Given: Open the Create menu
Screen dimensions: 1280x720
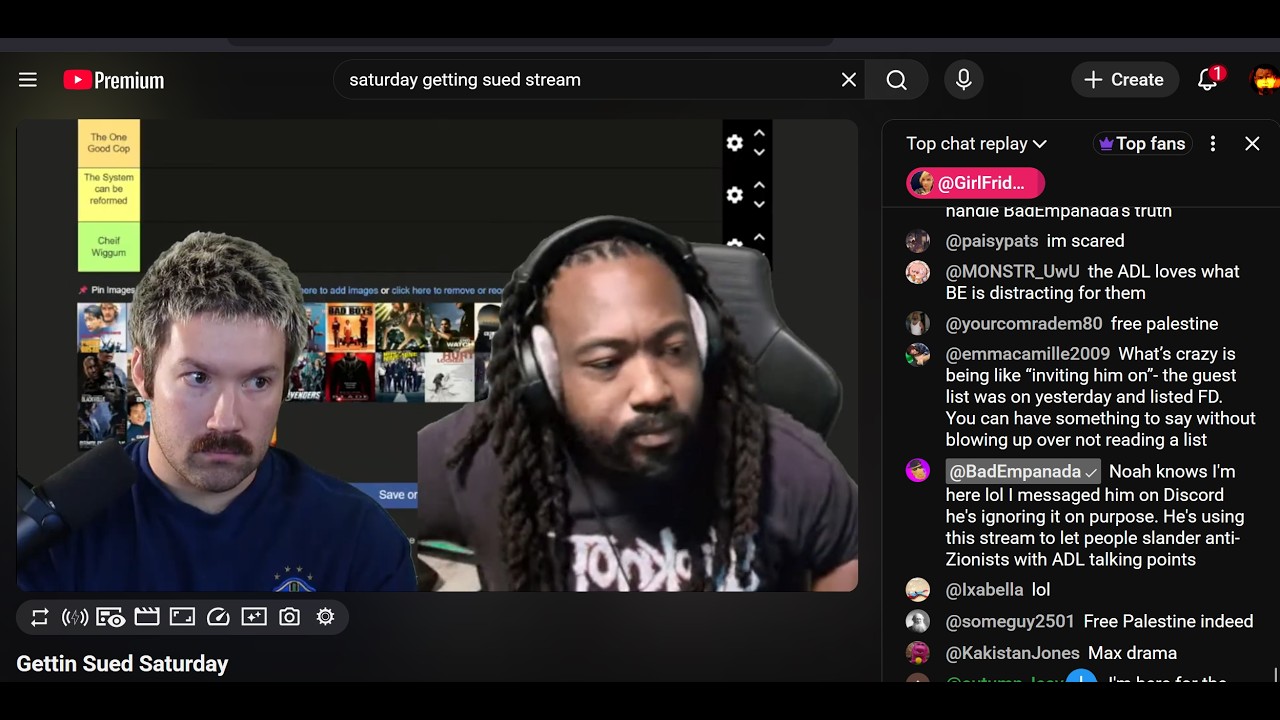Looking at the screenshot, I should pyautogui.click(x=1124, y=80).
